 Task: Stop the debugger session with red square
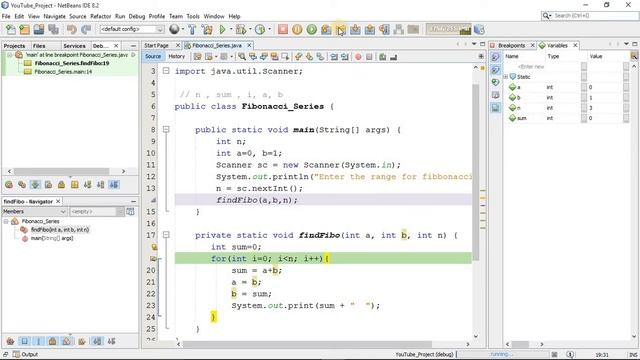click(x=282, y=29)
